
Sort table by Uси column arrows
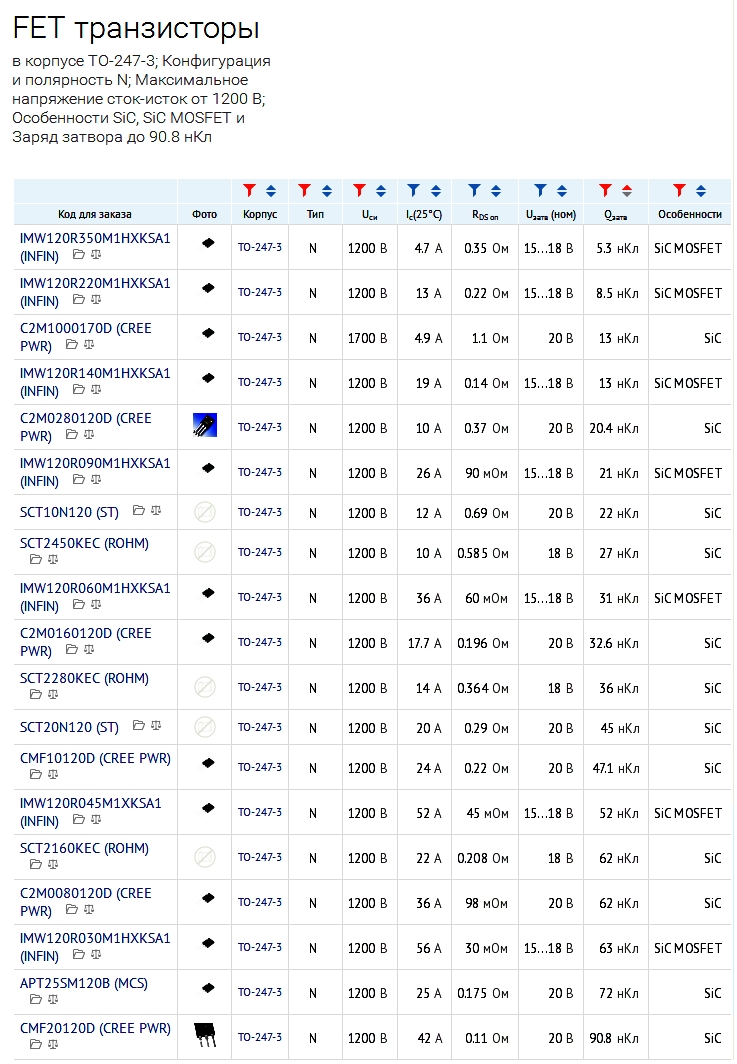point(381,191)
